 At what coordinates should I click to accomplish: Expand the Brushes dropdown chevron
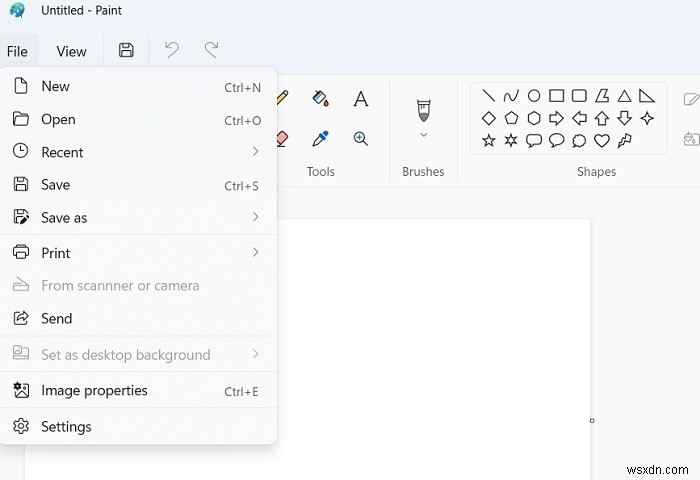(424, 134)
